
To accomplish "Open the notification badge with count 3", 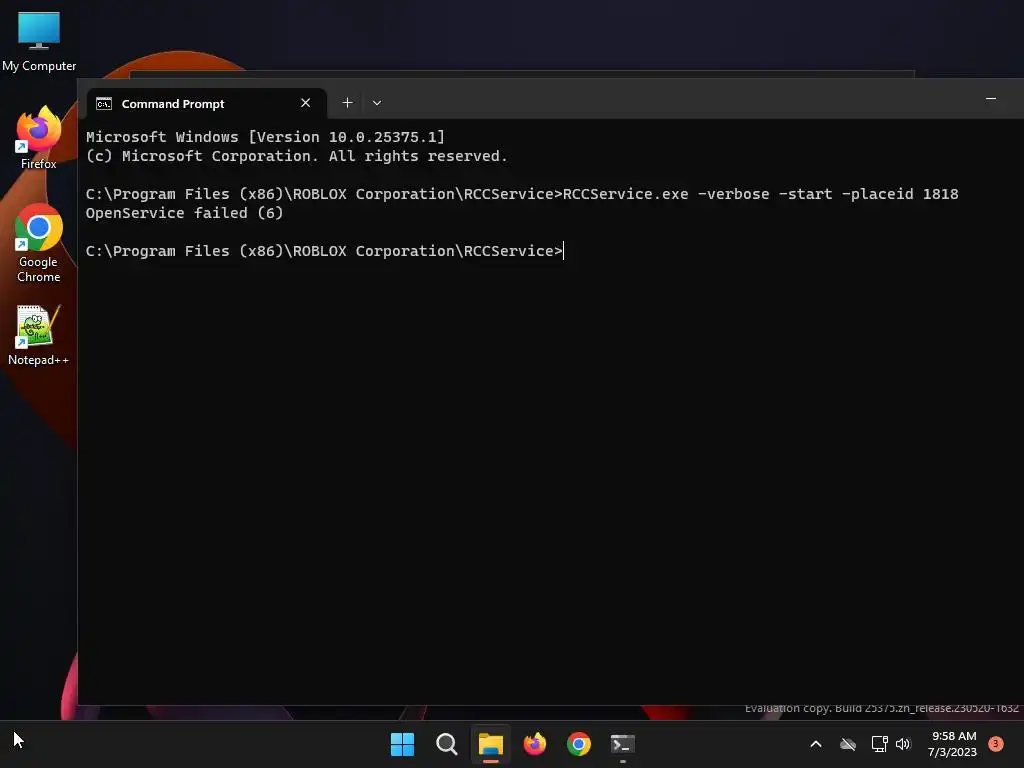I will click(996, 744).
